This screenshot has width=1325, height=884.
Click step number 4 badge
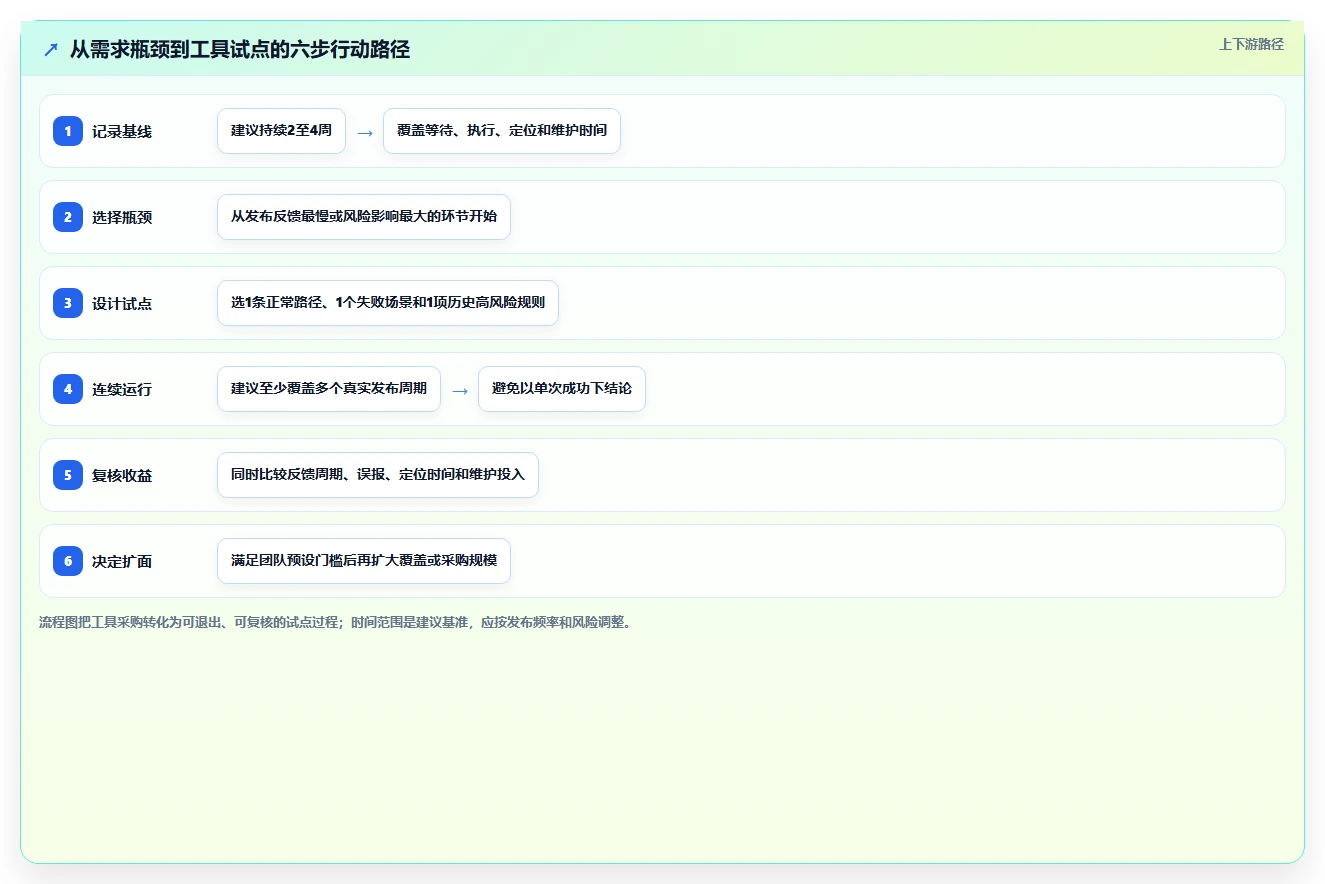pos(68,389)
